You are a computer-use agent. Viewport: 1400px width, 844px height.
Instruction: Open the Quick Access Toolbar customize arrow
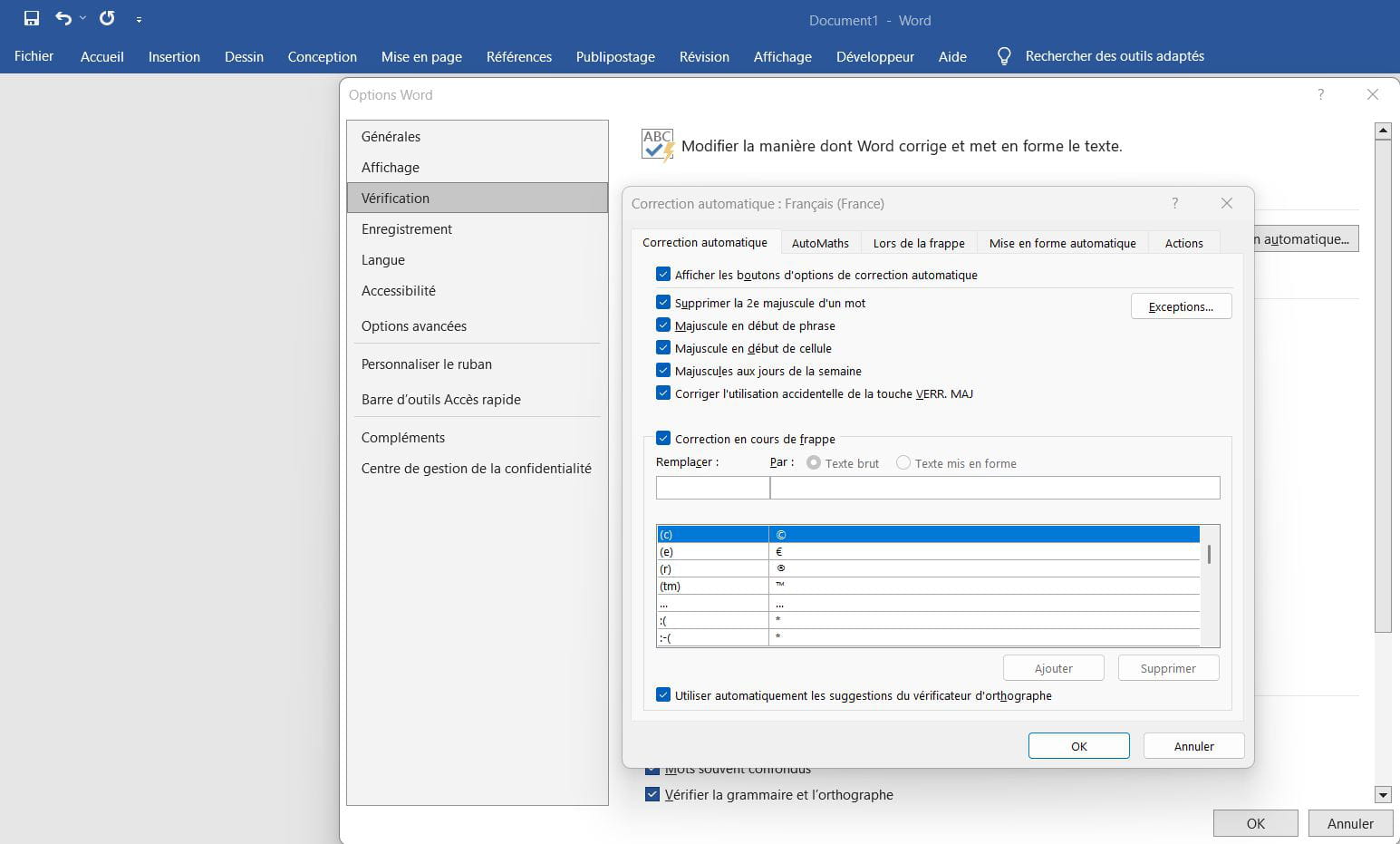[139, 19]
